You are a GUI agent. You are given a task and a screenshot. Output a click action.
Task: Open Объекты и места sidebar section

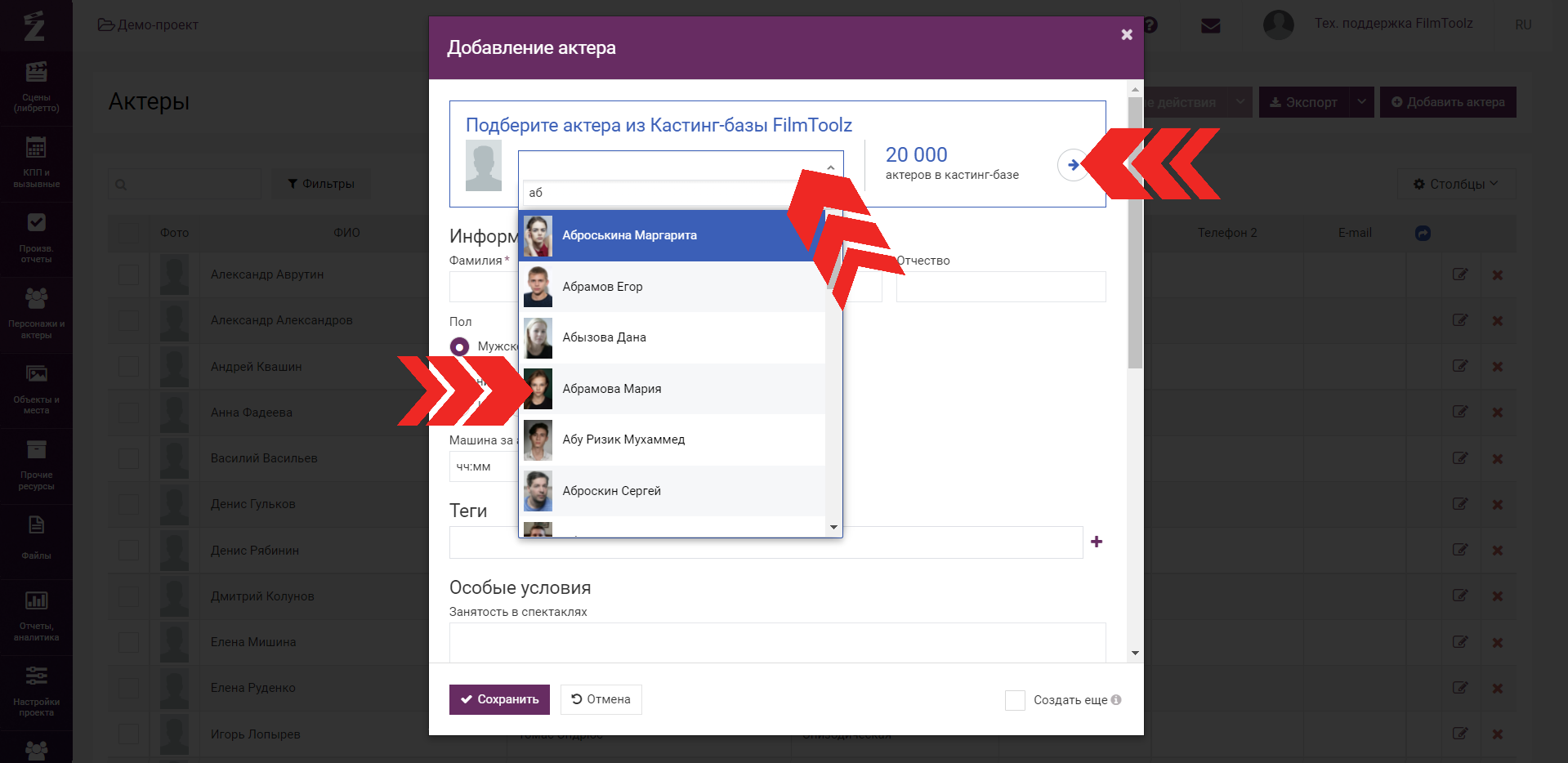(x=36, y=390)
